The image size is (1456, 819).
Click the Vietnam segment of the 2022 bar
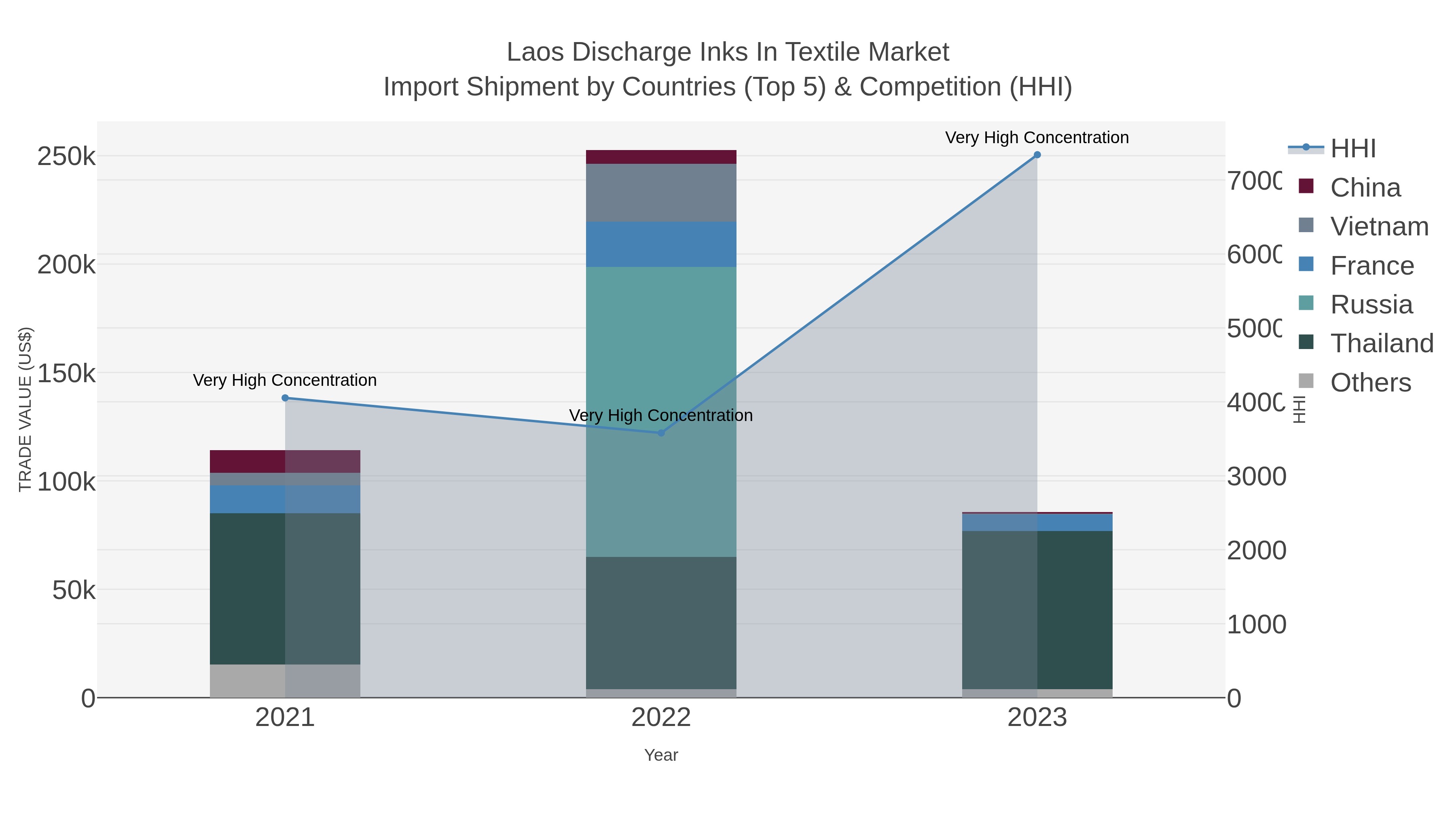pyautogui.click(x=661, y=193)
